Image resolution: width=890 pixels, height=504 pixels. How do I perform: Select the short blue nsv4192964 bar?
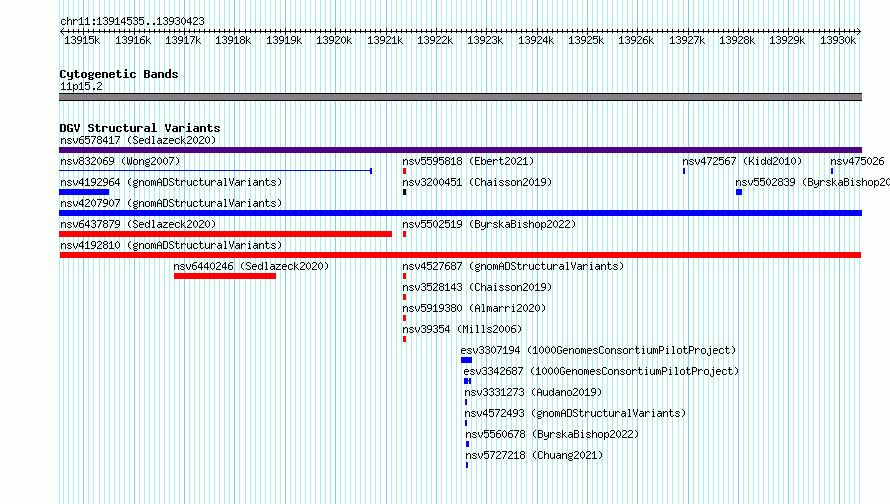(84, 192)
